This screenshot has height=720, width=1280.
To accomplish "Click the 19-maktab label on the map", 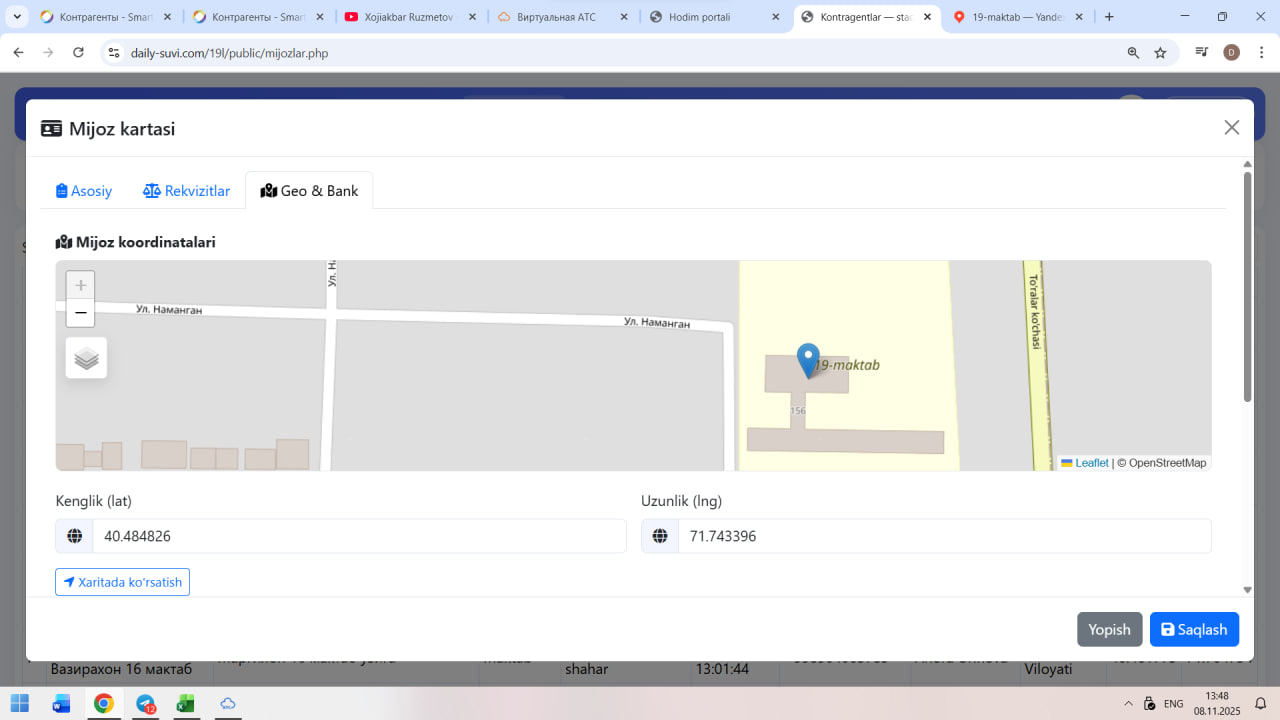I will coord(847,365).
